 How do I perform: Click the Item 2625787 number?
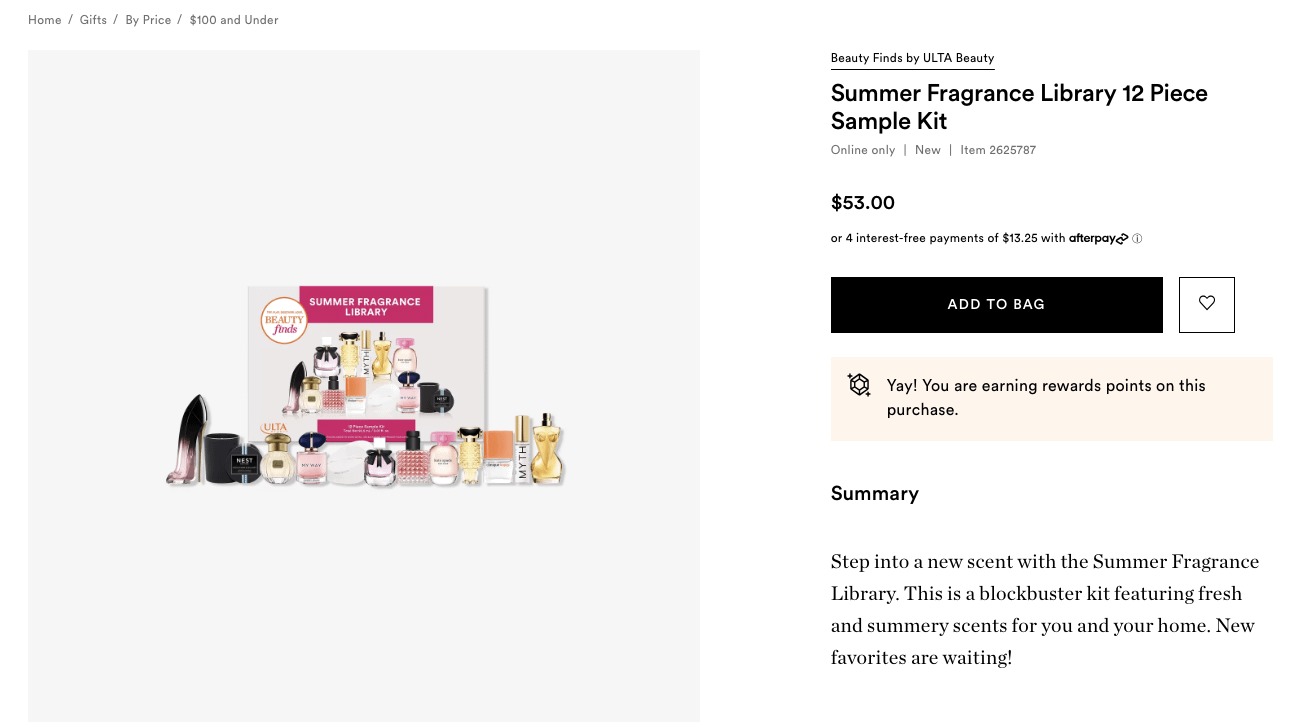click(x=997, y=150)
